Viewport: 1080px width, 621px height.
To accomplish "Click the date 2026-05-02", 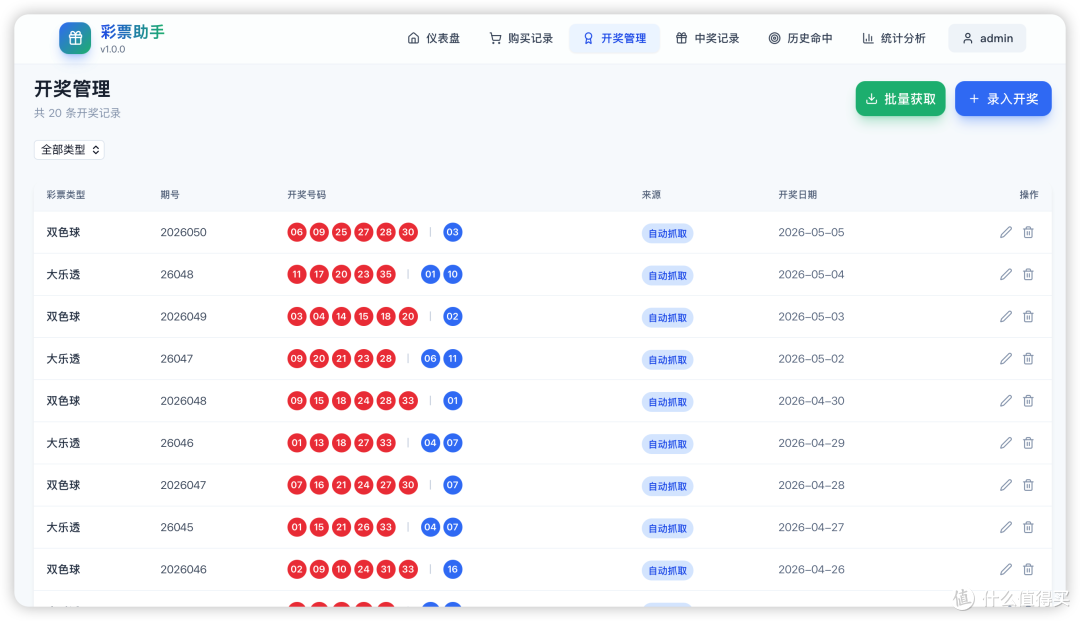I will coord(811,359).
